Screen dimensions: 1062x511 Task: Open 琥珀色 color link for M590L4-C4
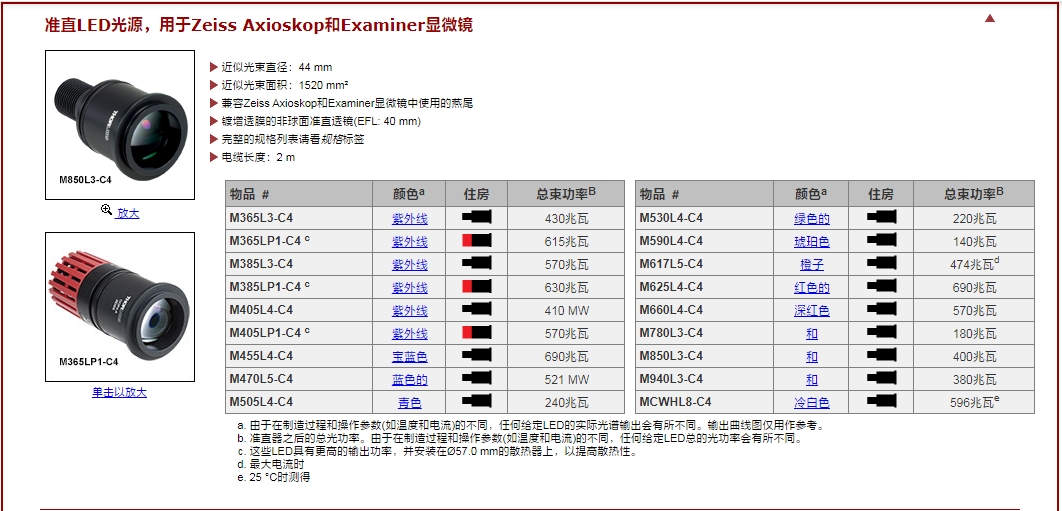click(x=812, y=242)
